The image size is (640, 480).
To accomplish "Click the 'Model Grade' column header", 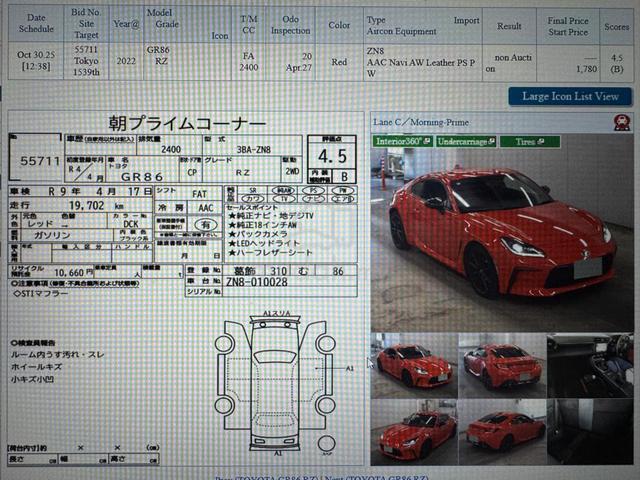I will tap(187, 23).
